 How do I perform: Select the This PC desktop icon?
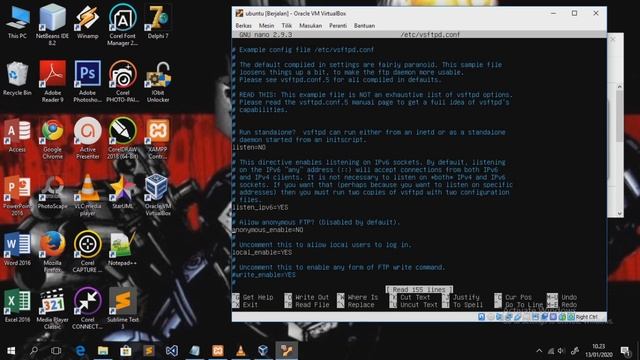pos(18,22)
